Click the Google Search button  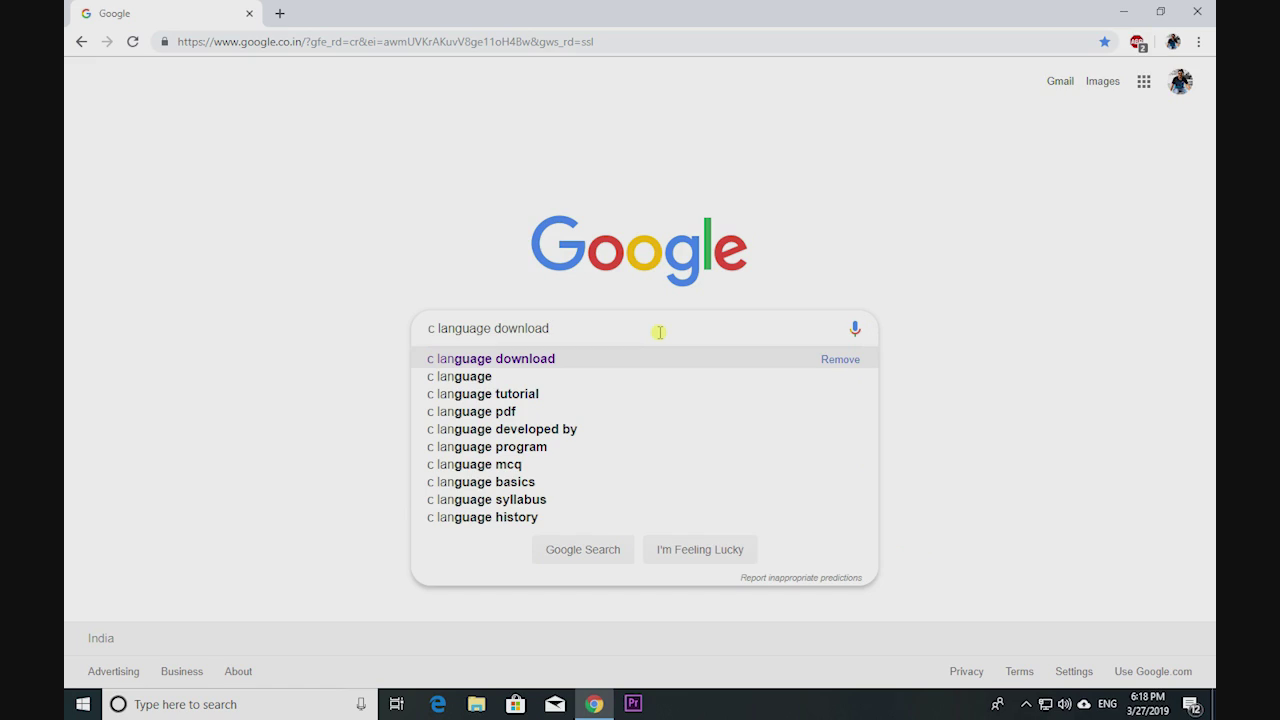(x=583, y=549)
